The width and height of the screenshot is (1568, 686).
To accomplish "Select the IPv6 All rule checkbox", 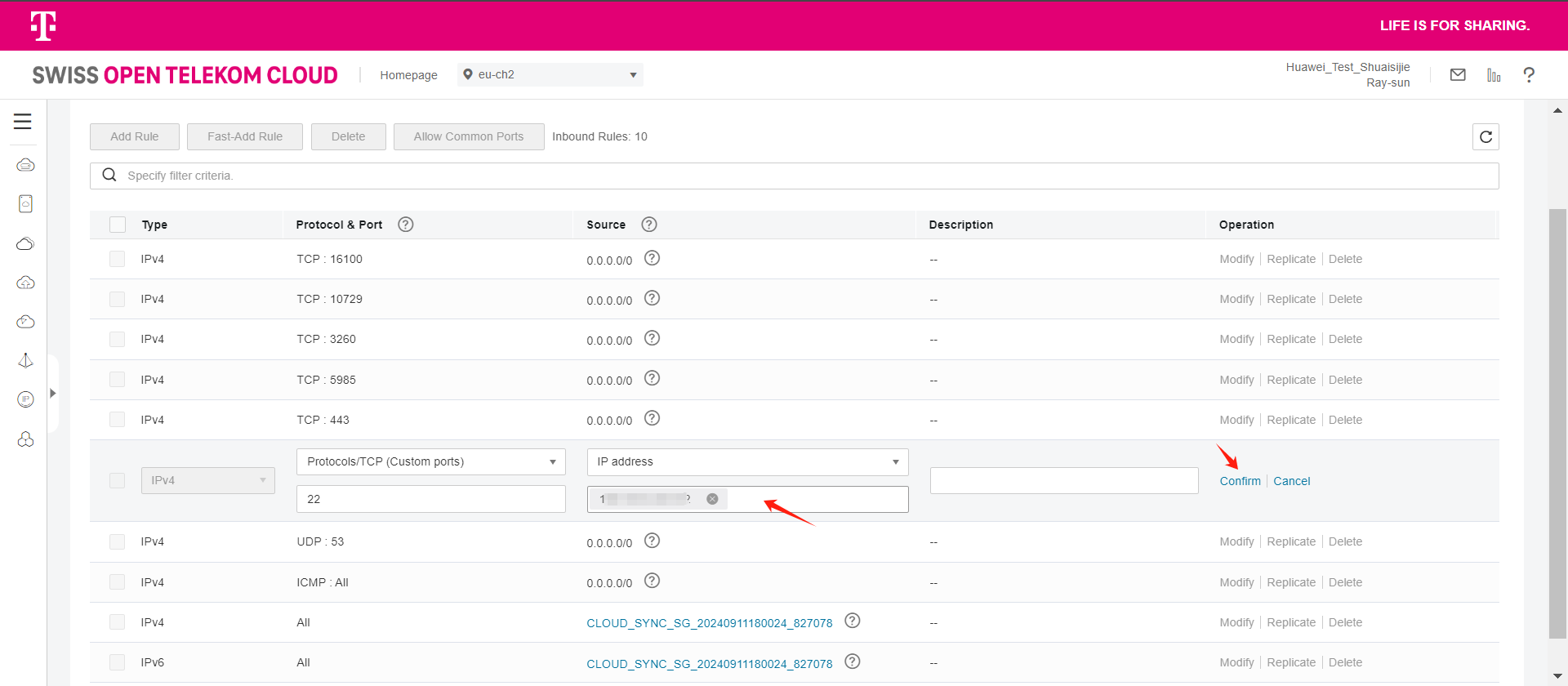I will tap(118, 662).
